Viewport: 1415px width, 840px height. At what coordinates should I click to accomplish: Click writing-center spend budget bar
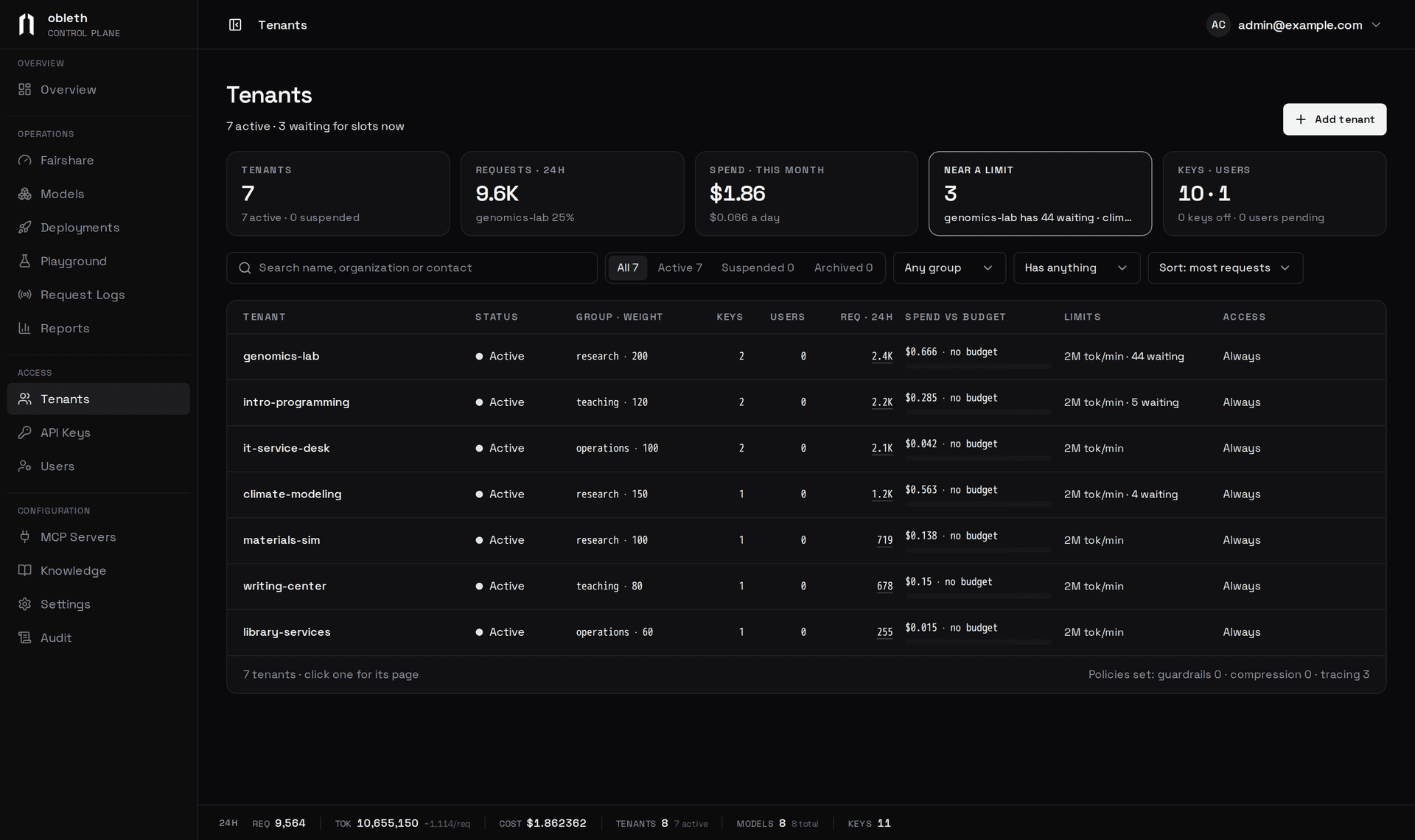[x=978, y=596]
